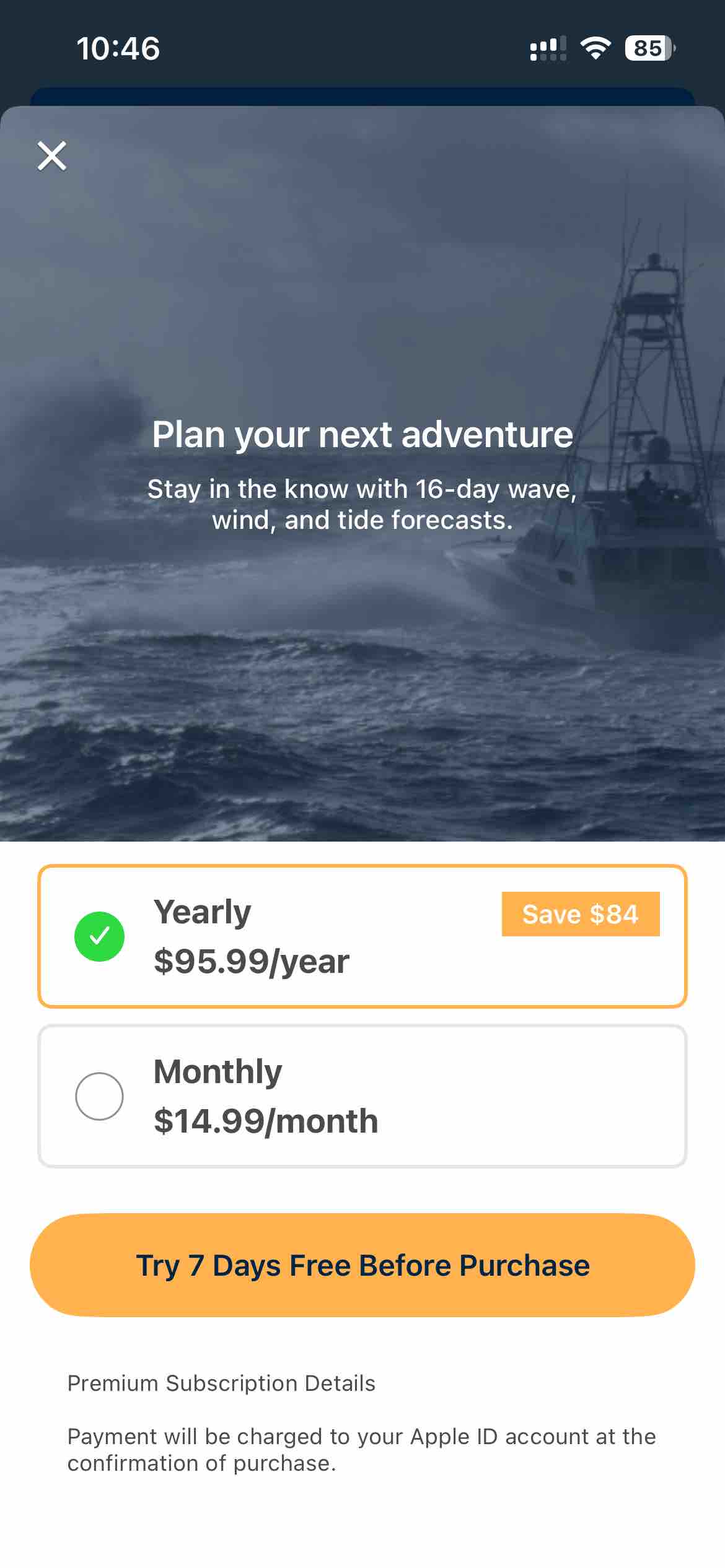Choose the Yearly plan label

tap(202, 912)
